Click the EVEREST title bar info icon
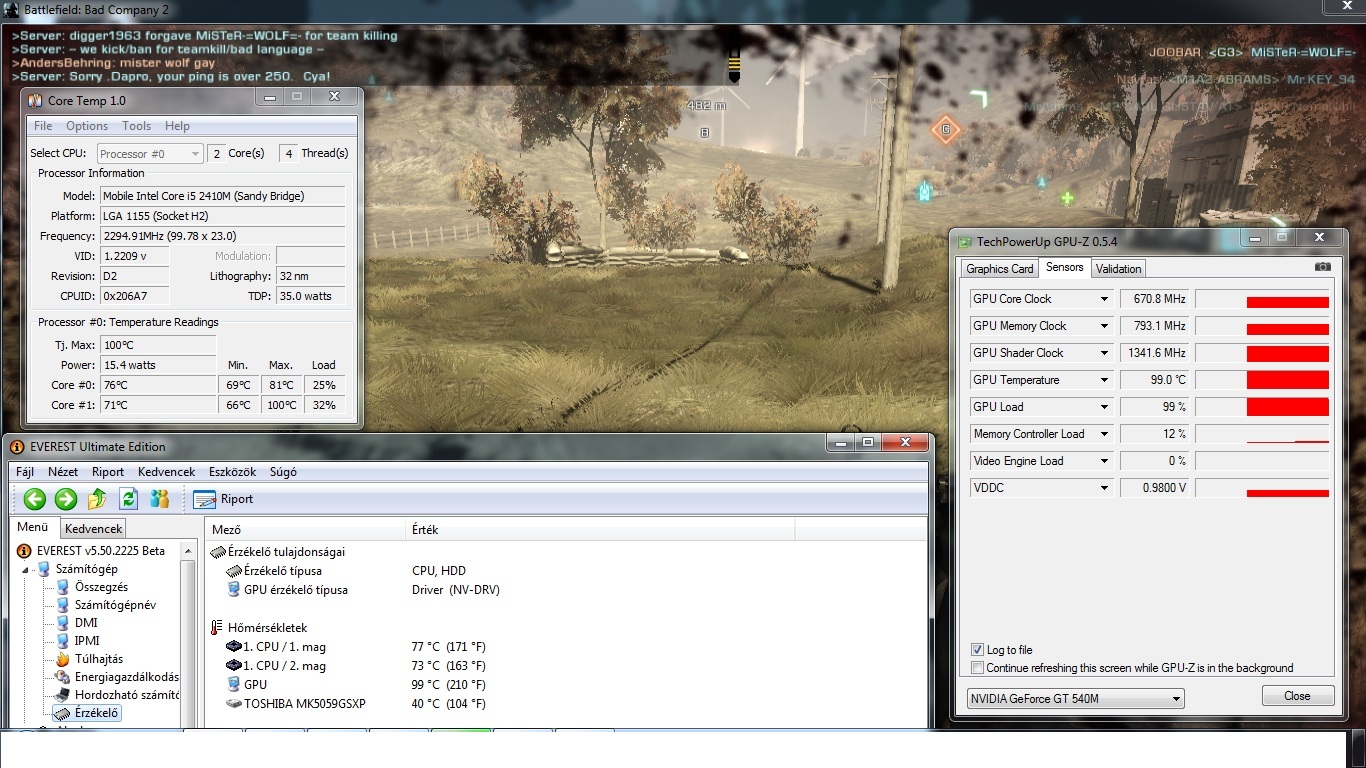Image resolution: width=1366 pixels, height=768 pixels. click(17, 447)
